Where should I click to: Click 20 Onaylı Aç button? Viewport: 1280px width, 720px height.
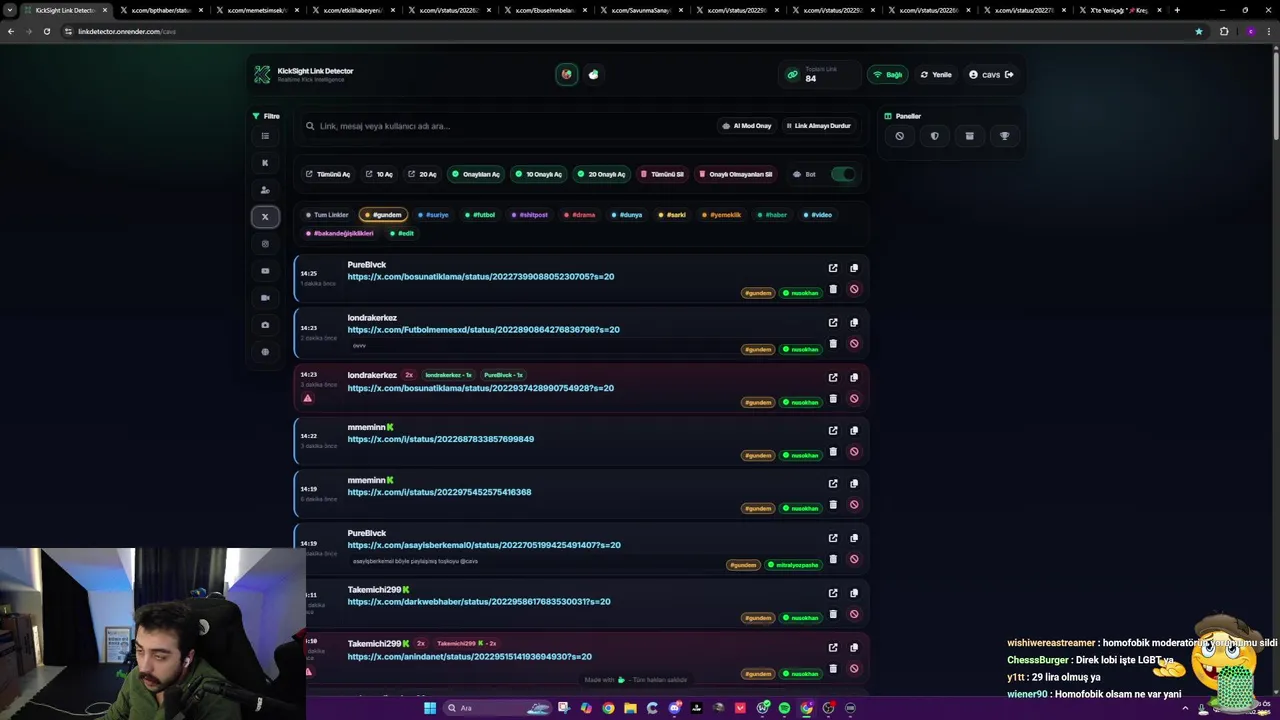[601, 174]
